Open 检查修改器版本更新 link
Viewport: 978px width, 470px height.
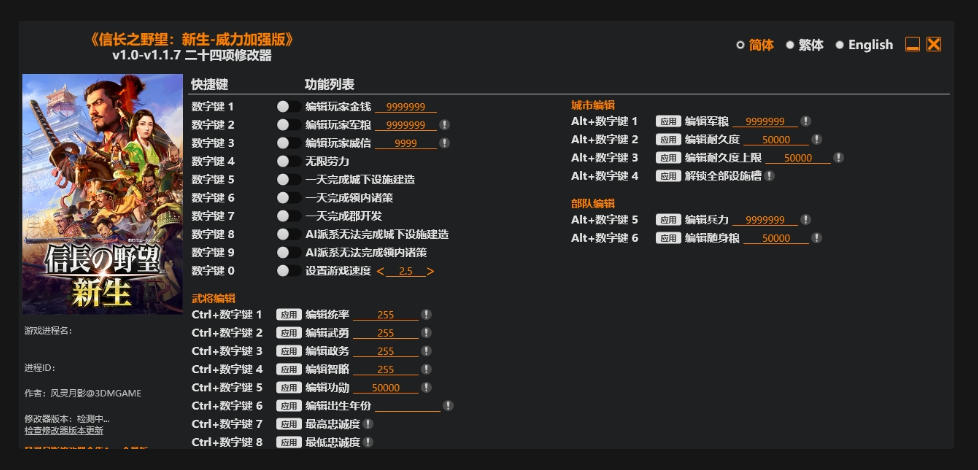coord(64,431)
